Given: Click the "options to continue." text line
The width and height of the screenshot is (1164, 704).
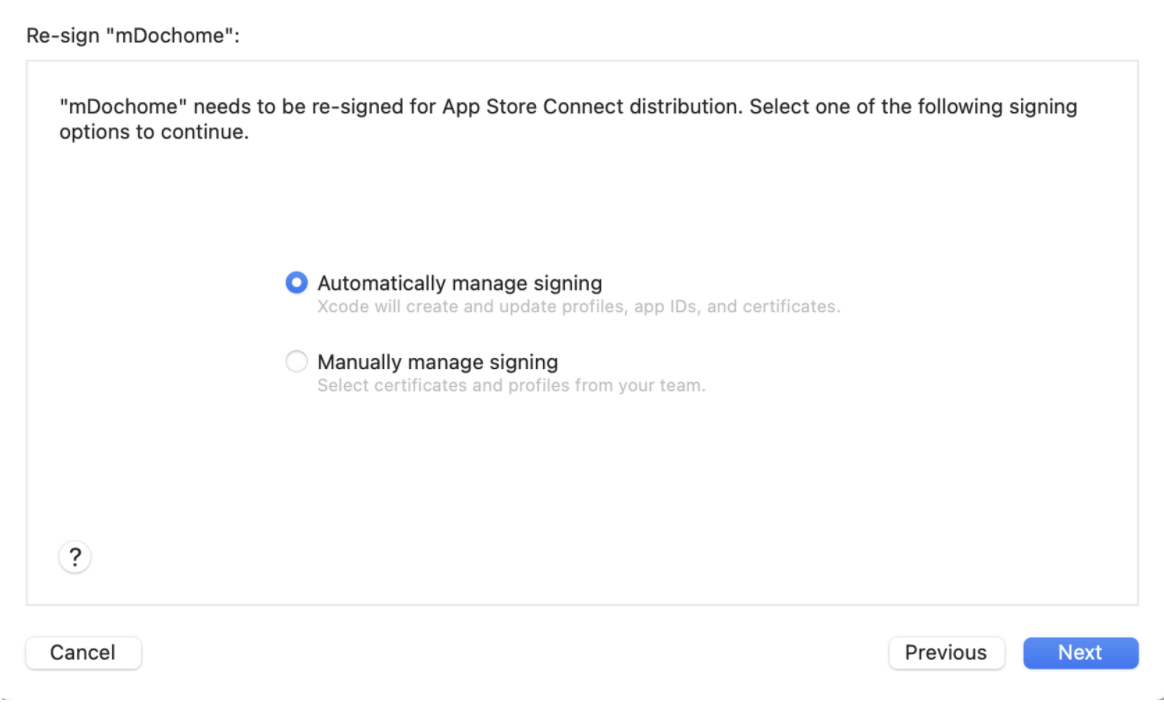Looking at the screenshot, I should 153,132.
